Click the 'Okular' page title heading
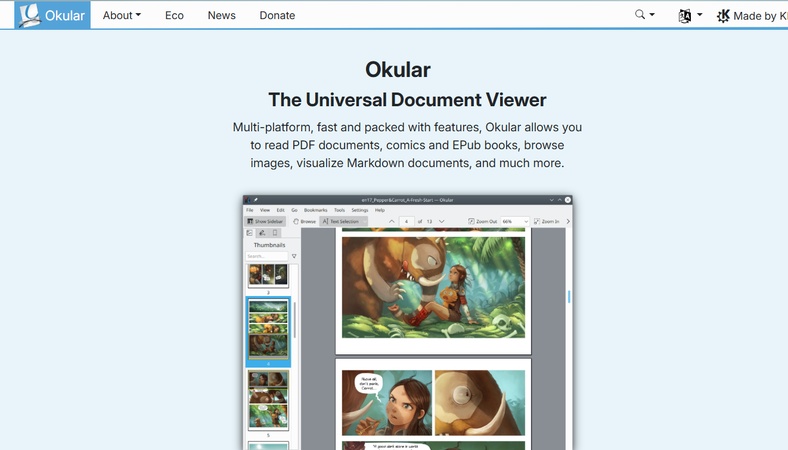 (x=398, y=70)
